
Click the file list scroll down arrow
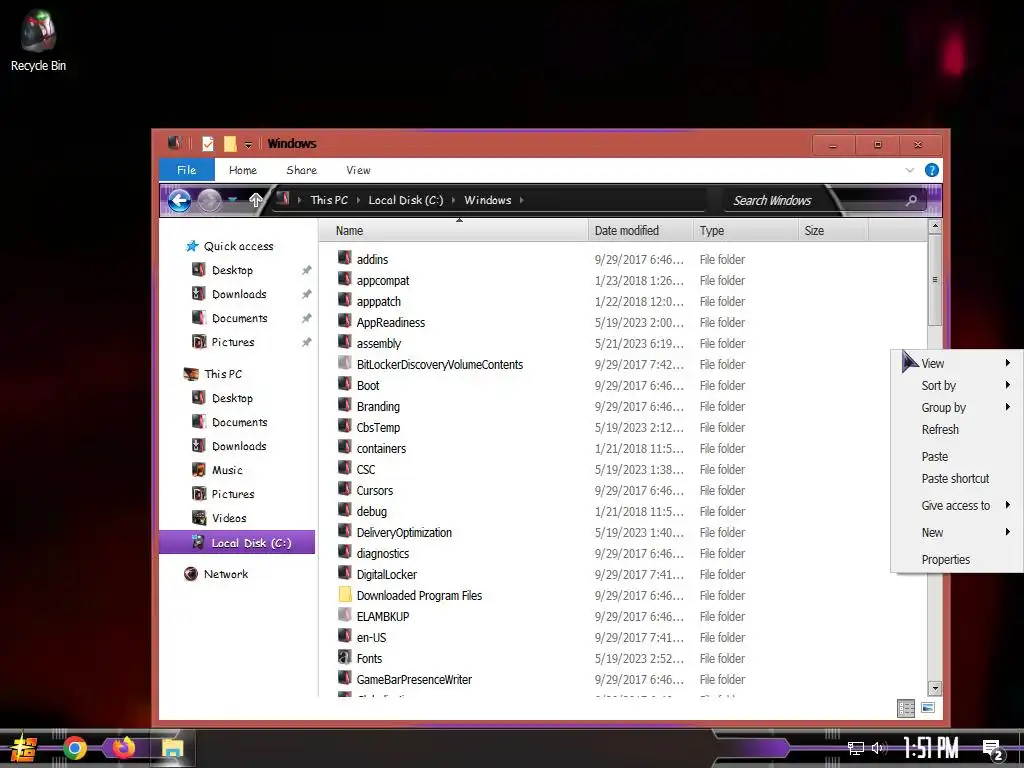935,688
